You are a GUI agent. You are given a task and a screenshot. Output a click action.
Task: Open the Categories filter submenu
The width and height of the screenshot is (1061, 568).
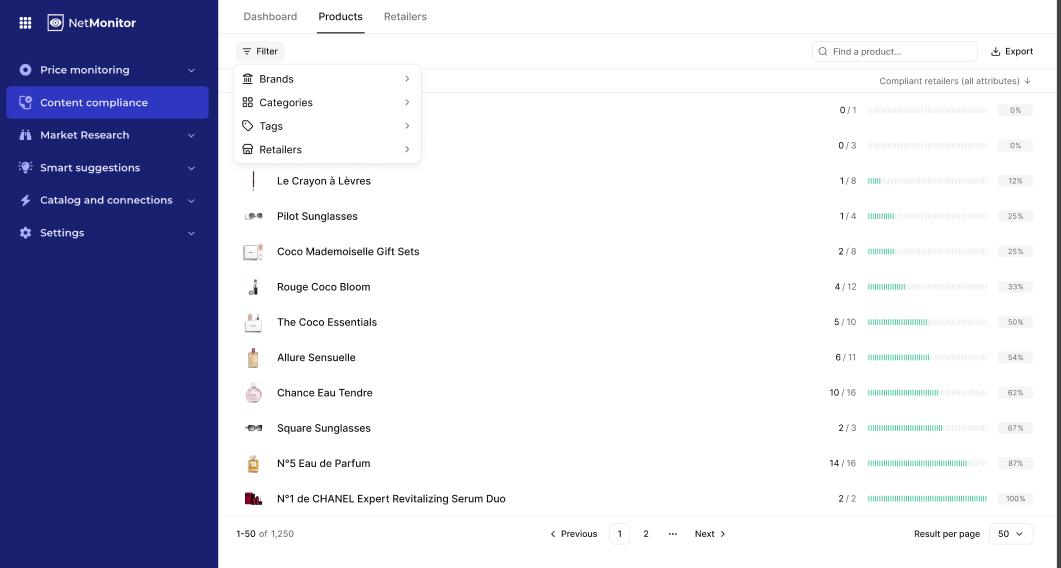click(327, 102)
